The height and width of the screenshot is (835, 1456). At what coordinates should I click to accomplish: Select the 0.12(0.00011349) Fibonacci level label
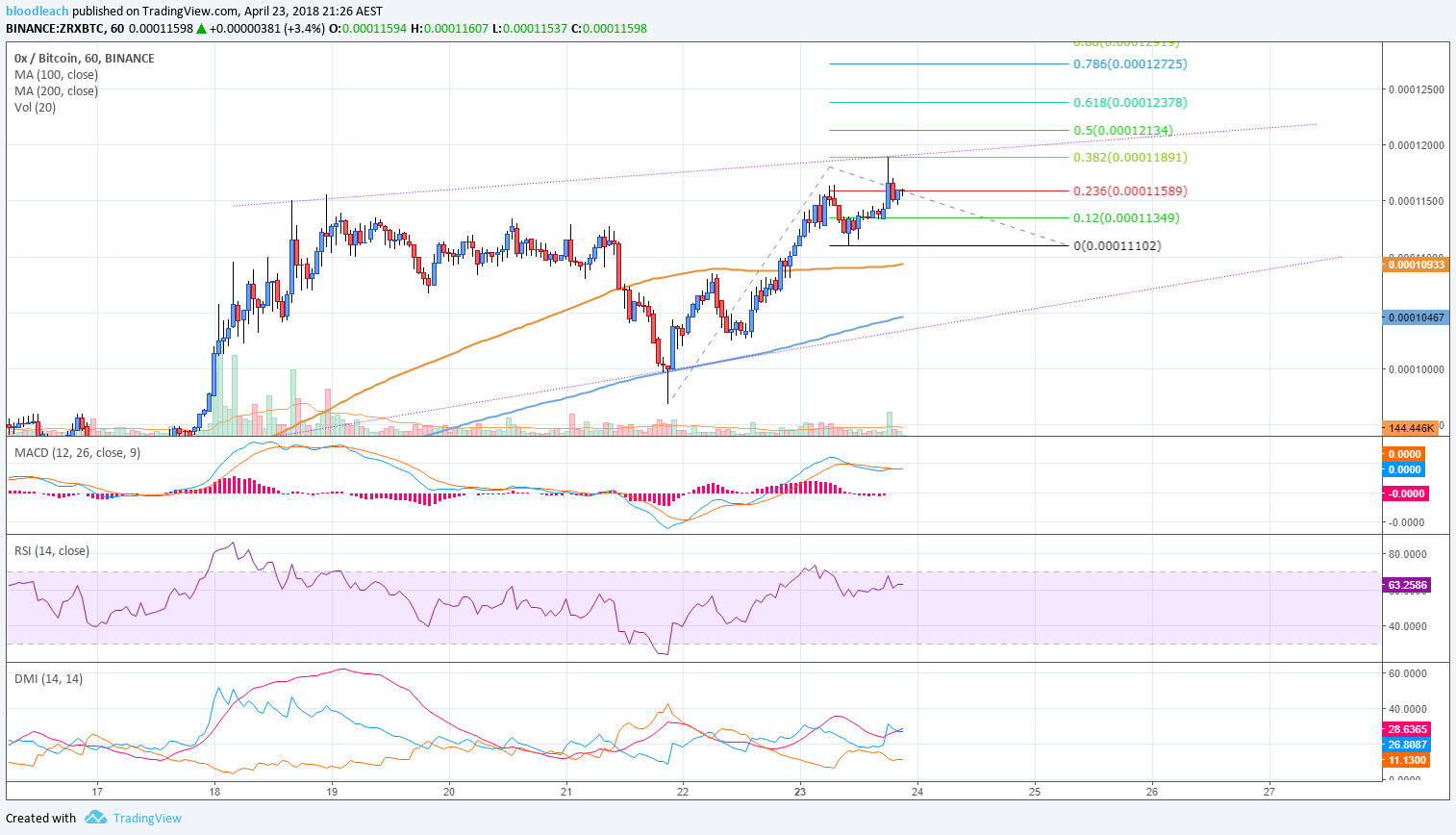tap(1126, 217)
